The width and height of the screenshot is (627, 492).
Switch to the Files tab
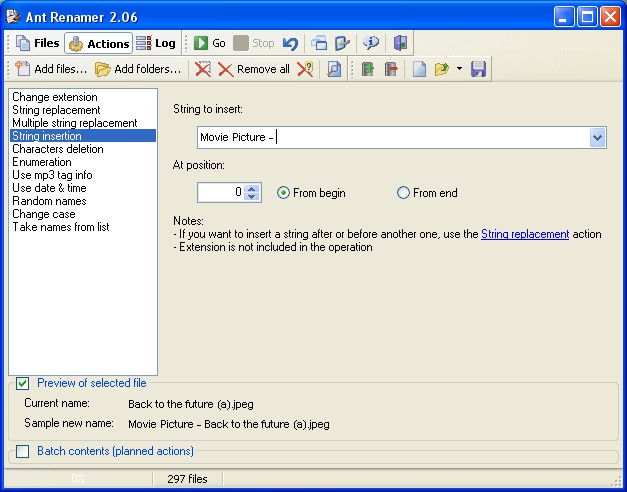pos(37,43)
